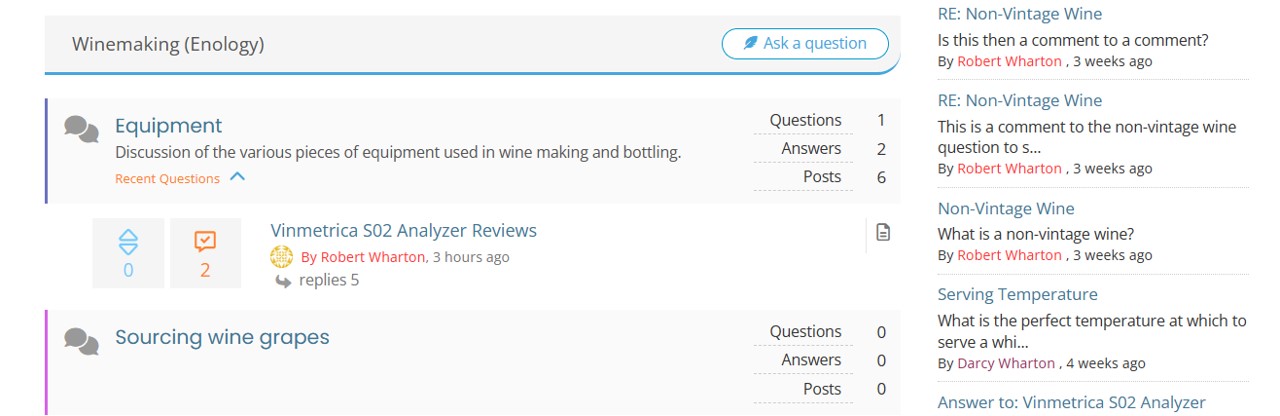The height and width of the screenshot is (416, 1280).
Task: Open the first RE: Non-Vintage Wine post
Action: [1020, 14]
